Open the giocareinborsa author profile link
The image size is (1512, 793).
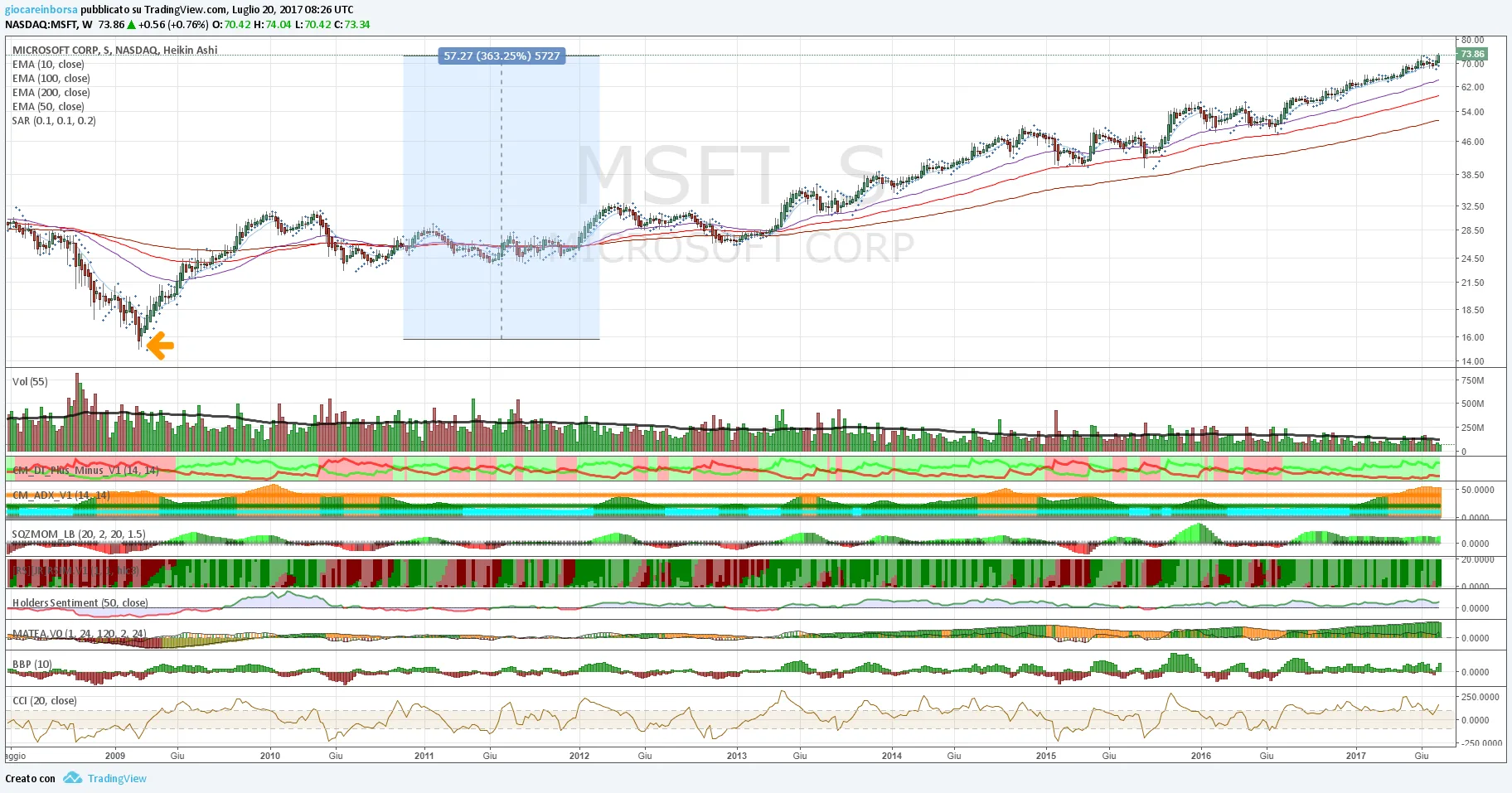click(41, 10)
